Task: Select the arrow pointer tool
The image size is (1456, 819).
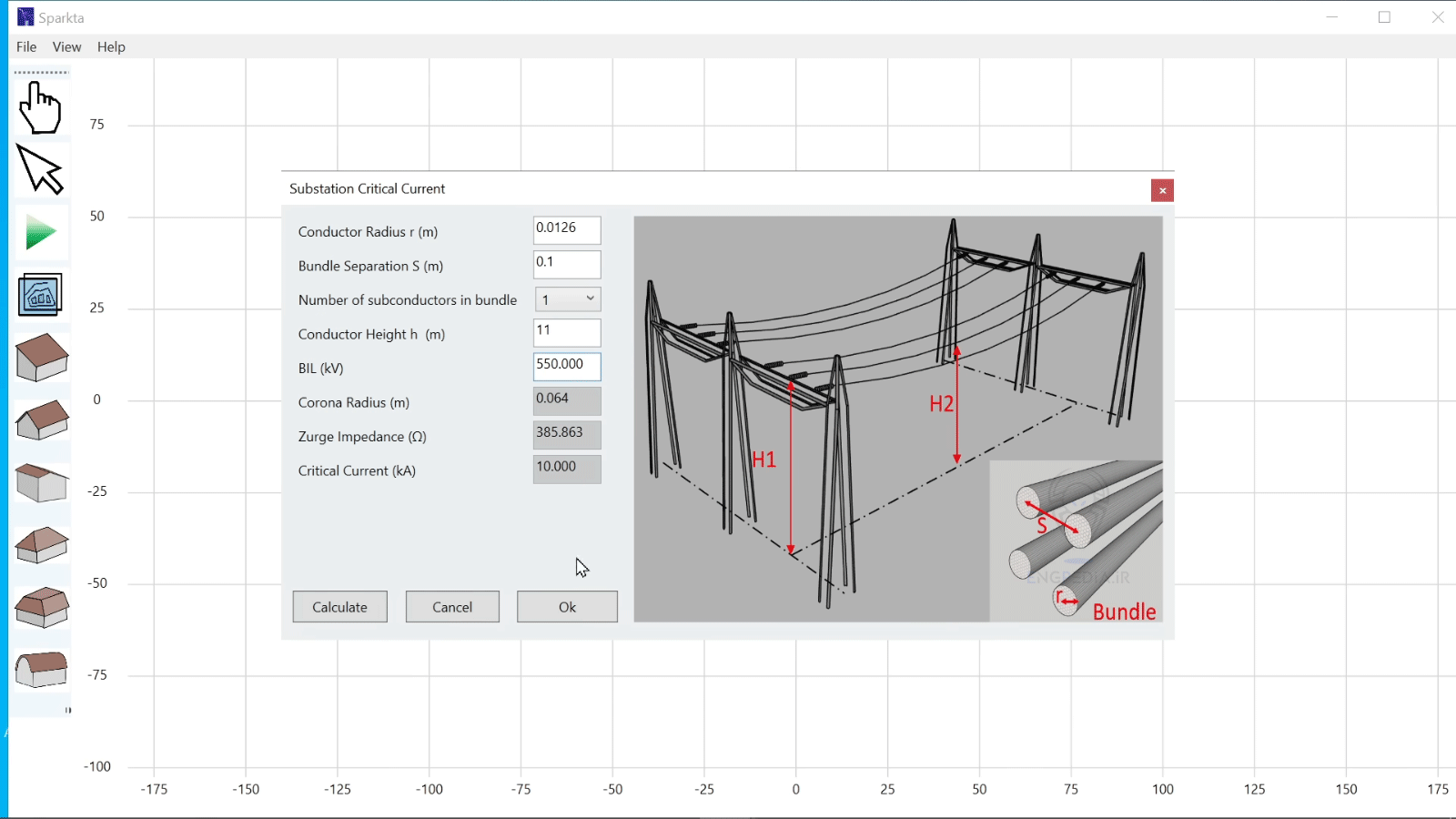Action: coord(41,170)
